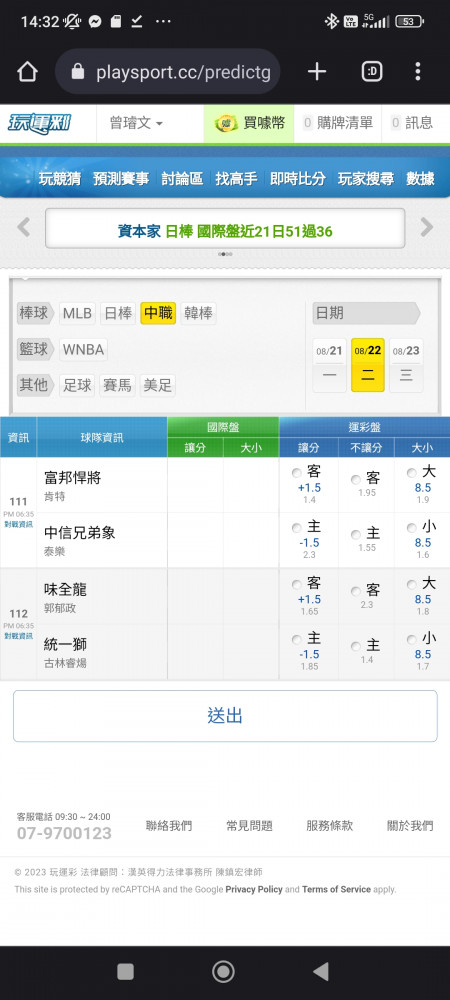The height and width of the screenshot is (1000, 450).
Task: Open the Privacy Policy link
Action: click(254, 889)
